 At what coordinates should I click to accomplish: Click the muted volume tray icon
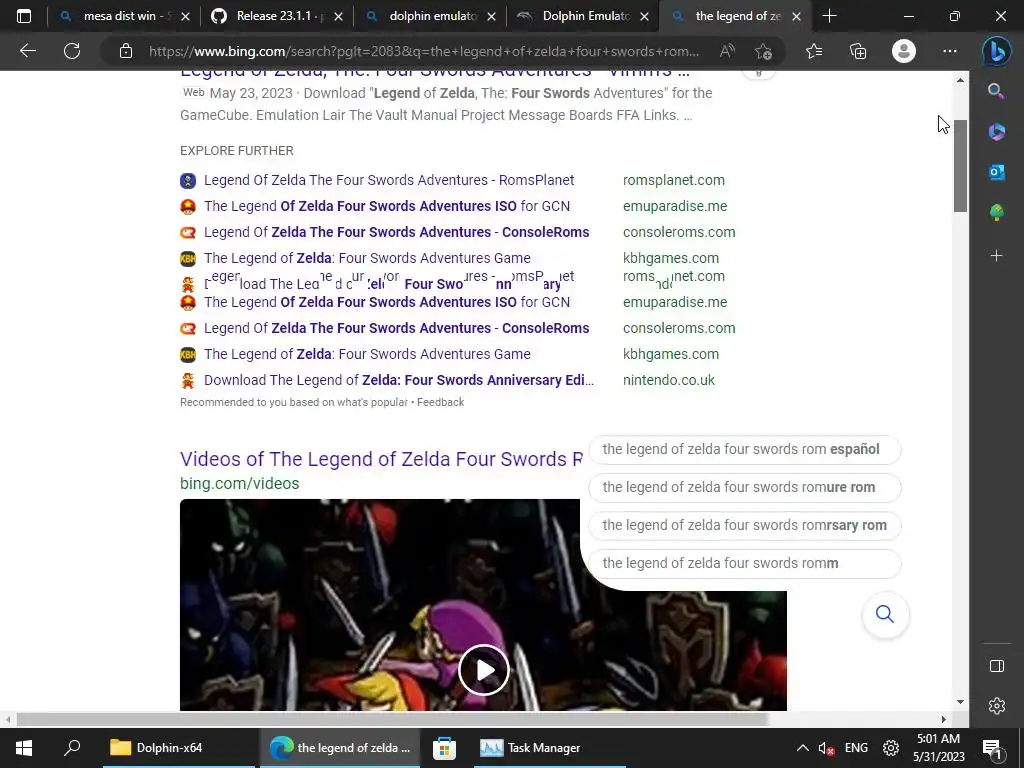coord(826,748)
